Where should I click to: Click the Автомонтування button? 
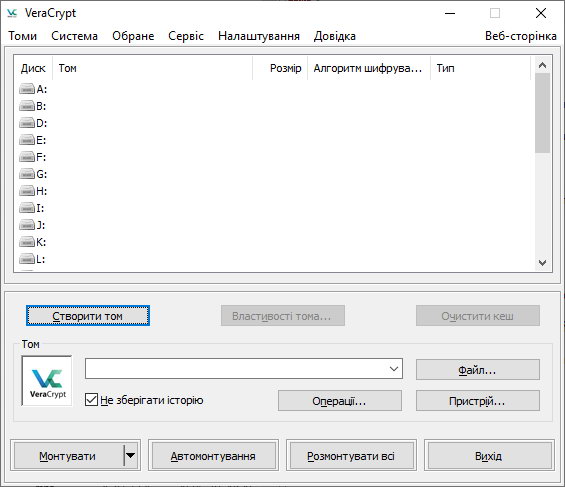(x=213, y=456)
